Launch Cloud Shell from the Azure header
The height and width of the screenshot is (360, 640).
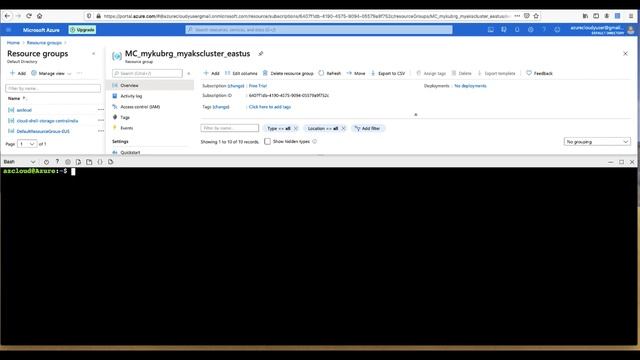[491, 30]
